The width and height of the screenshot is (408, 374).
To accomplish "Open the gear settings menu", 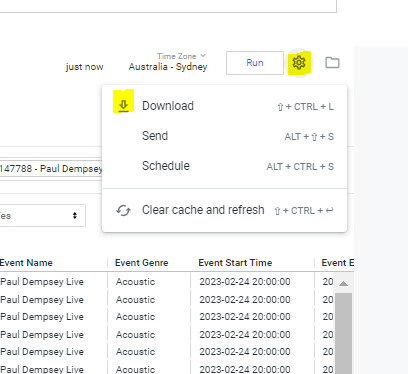I will click(299, 63).
